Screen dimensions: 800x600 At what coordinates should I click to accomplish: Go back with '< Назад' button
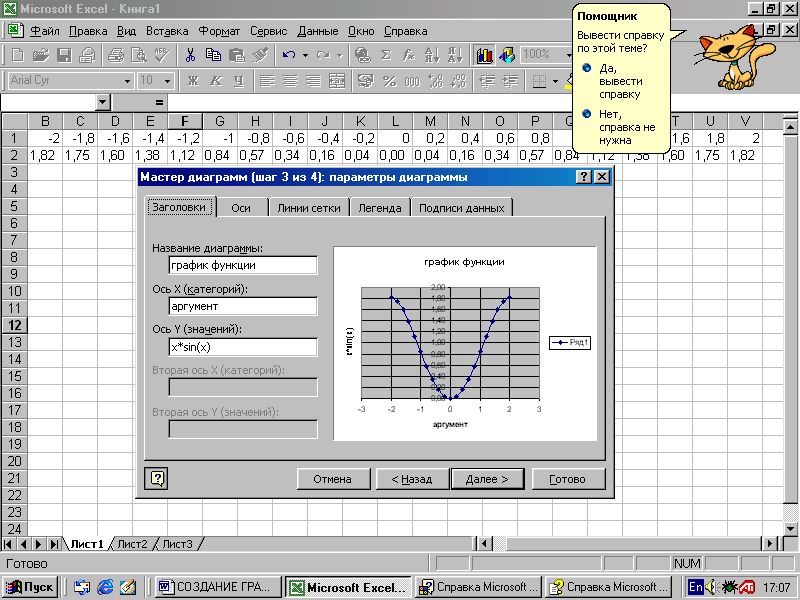[x=412, y=479]
